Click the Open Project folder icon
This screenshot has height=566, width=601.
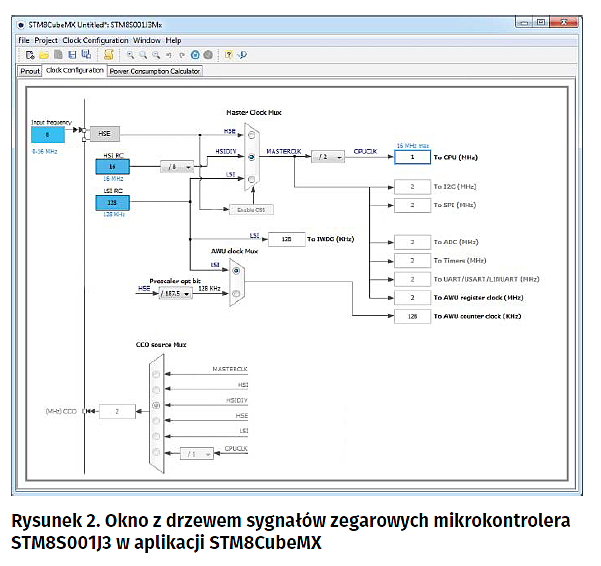click(44, 55)
